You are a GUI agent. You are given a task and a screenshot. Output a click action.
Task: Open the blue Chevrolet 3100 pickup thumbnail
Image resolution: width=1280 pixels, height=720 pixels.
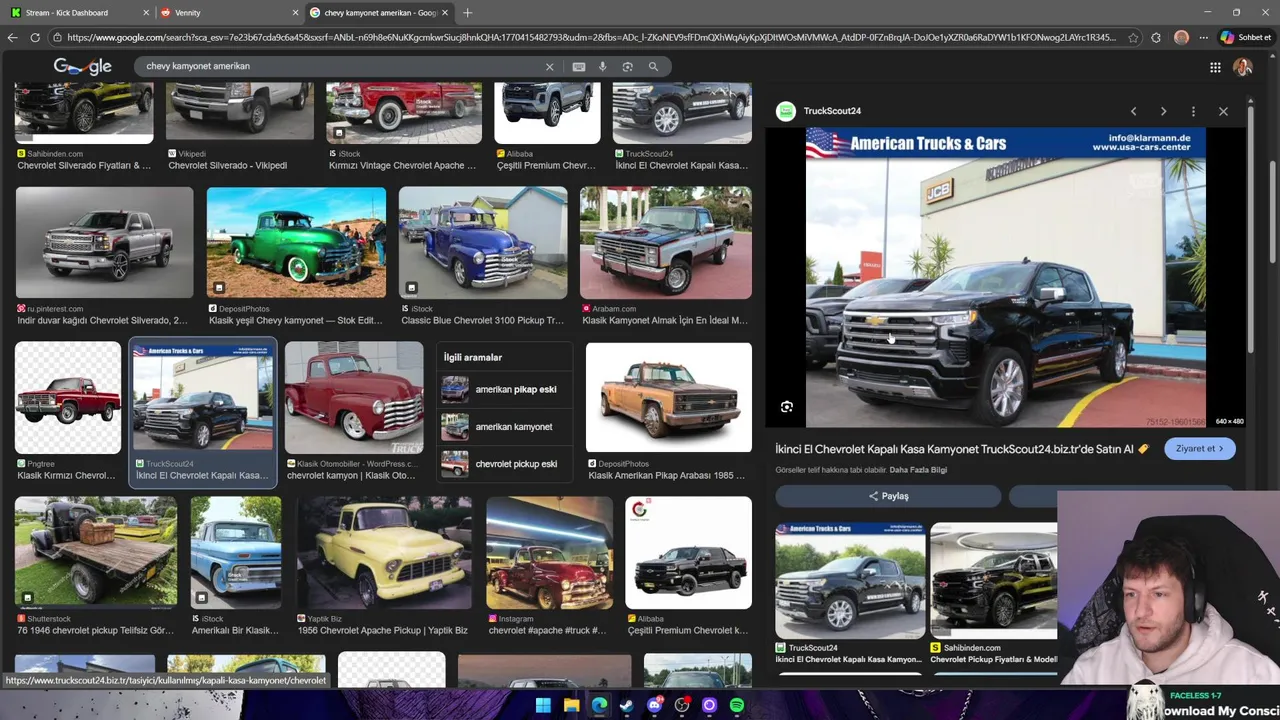click(483, 243)
